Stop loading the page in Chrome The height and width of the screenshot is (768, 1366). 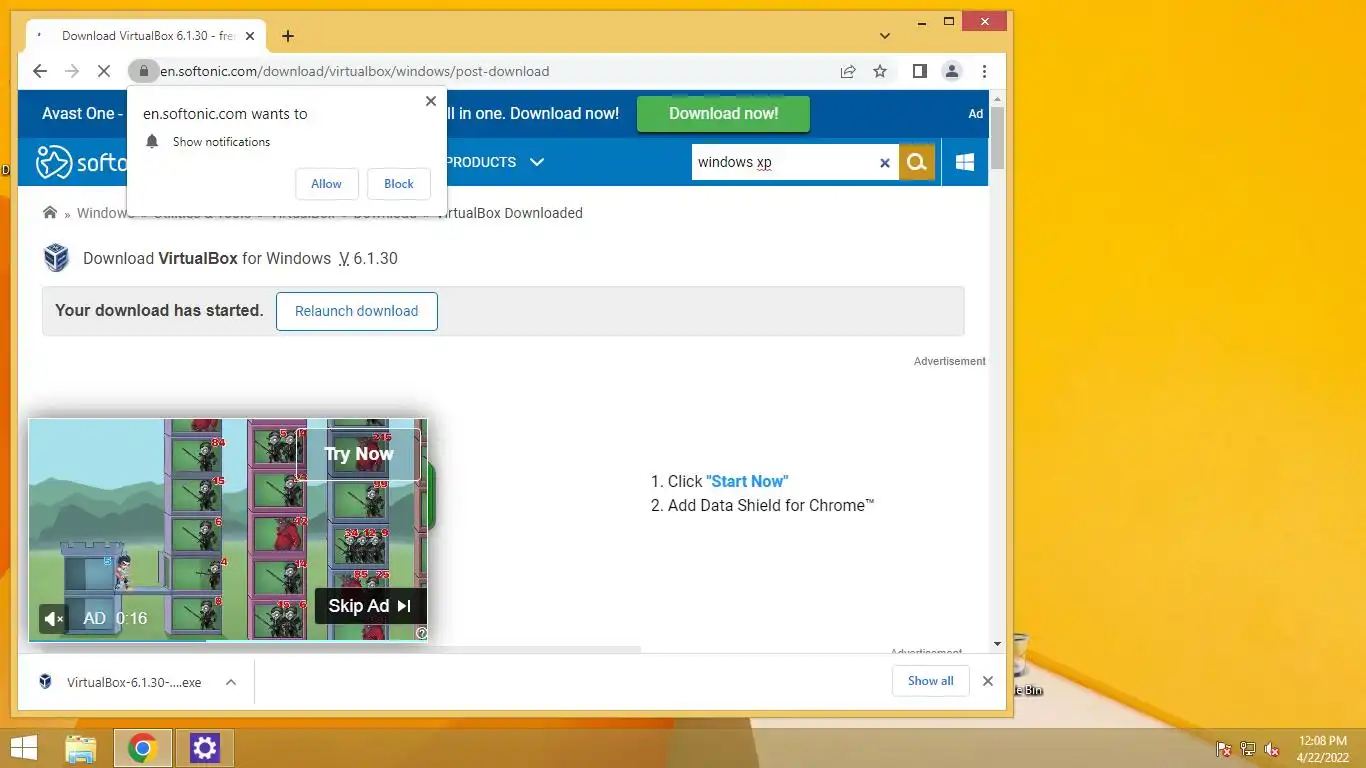click(104, 71)
